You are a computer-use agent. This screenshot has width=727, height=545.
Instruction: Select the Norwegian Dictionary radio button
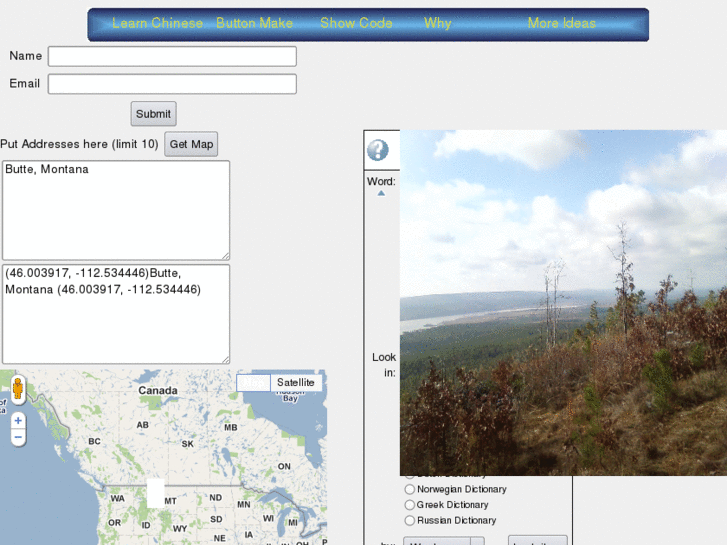pyautogui.click(x=409, y=489)
